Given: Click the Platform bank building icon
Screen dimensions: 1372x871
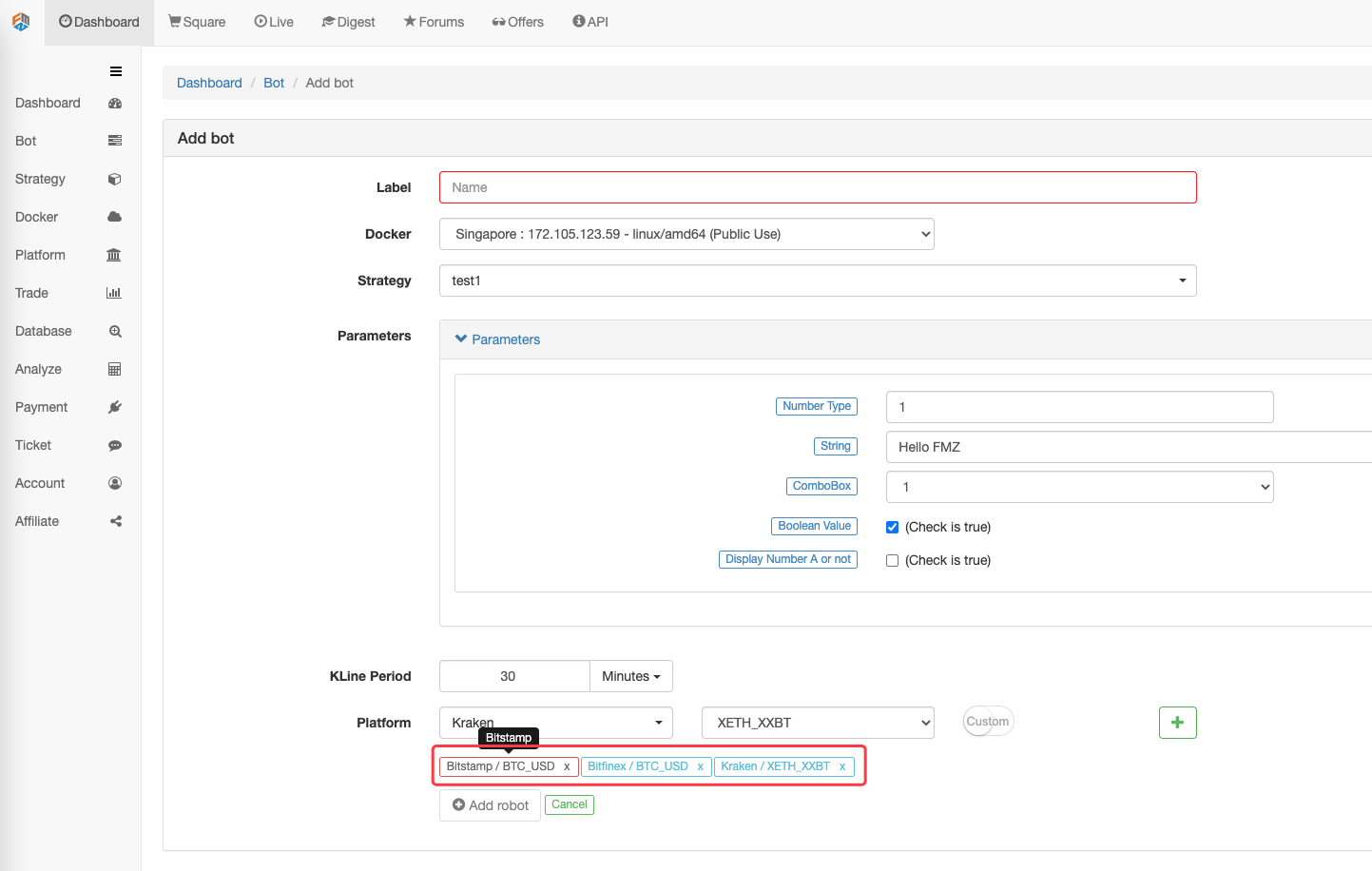Looking at the screenshot, I should (114, 255).
